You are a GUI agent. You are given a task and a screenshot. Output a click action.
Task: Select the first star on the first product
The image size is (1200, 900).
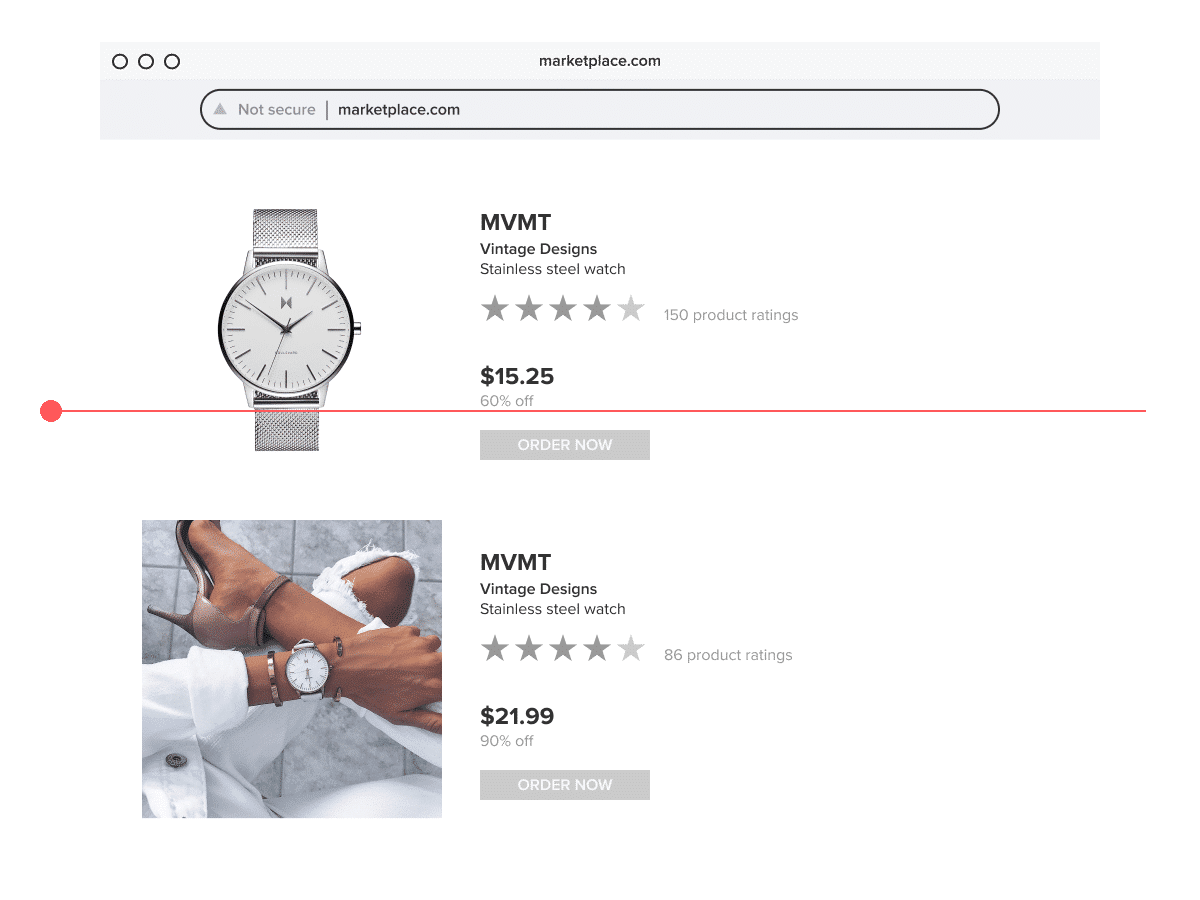[495, 308]
